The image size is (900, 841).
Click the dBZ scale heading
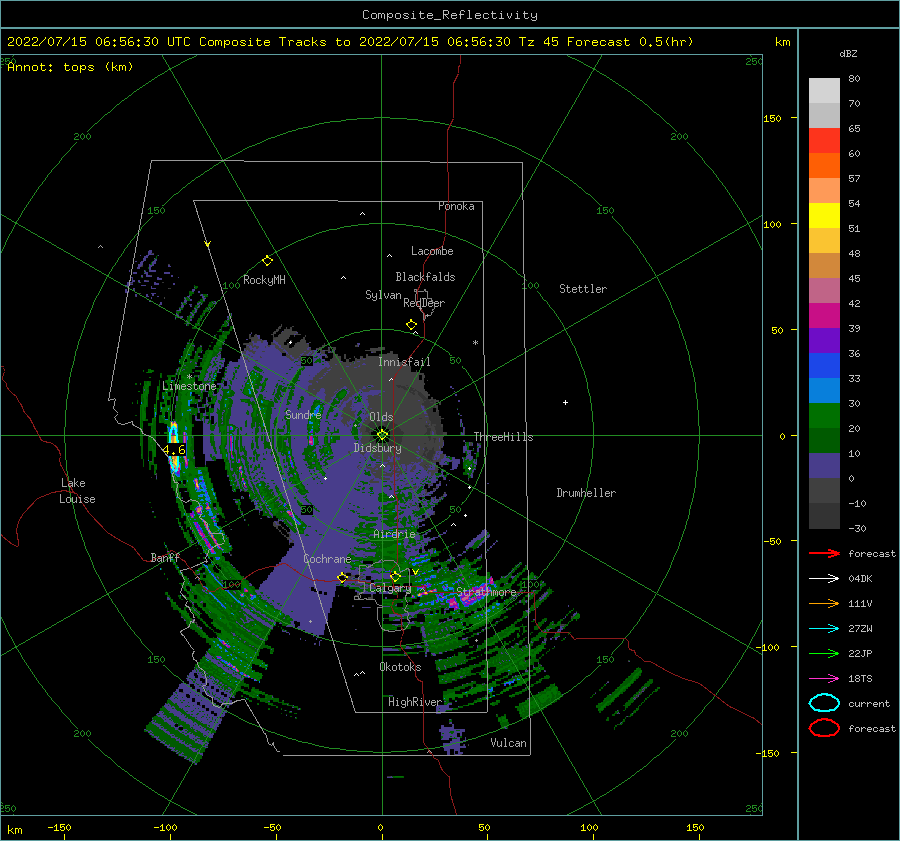point(848,53)
